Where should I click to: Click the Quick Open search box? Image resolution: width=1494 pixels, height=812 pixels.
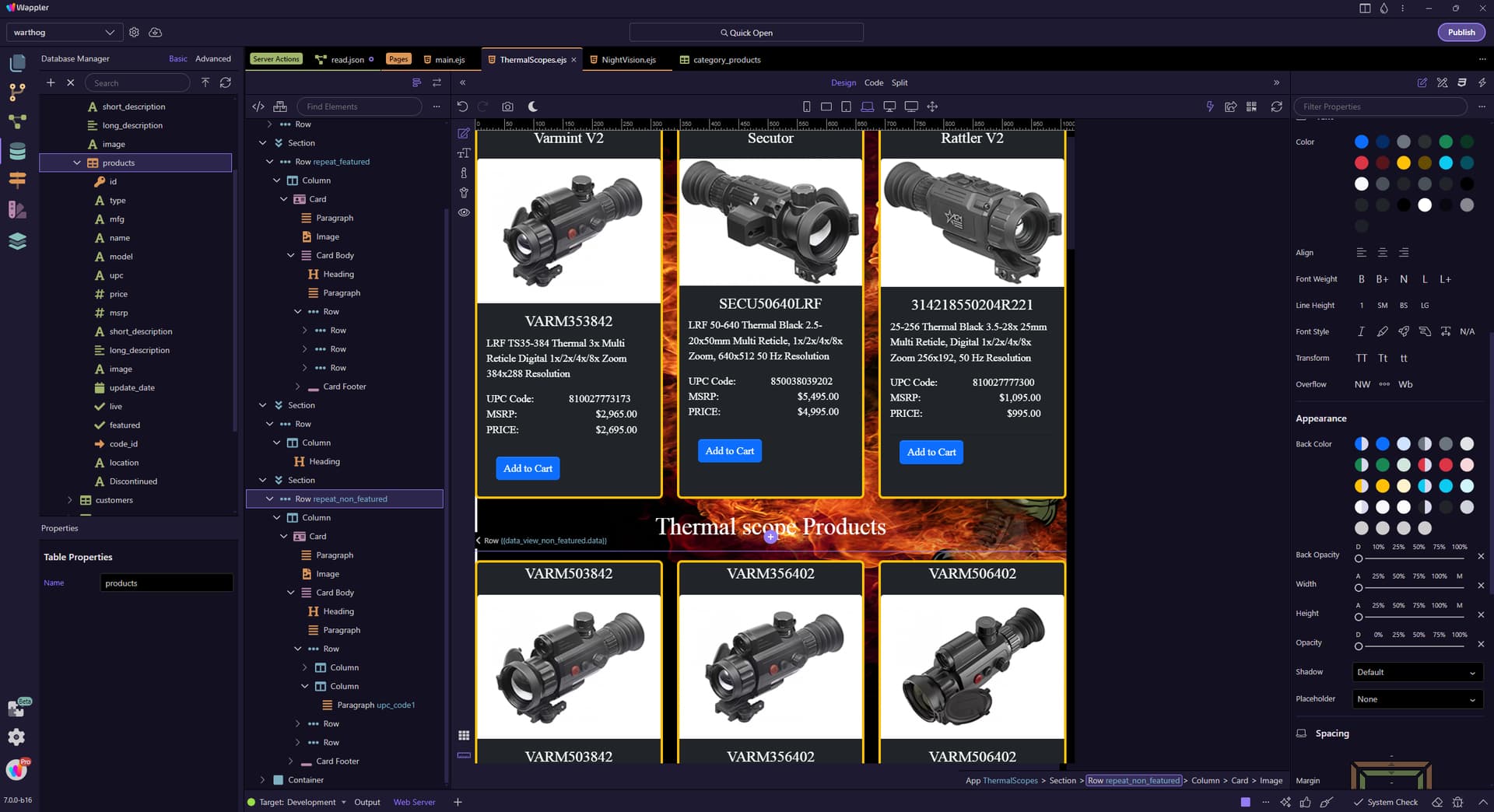coord(746,32)
